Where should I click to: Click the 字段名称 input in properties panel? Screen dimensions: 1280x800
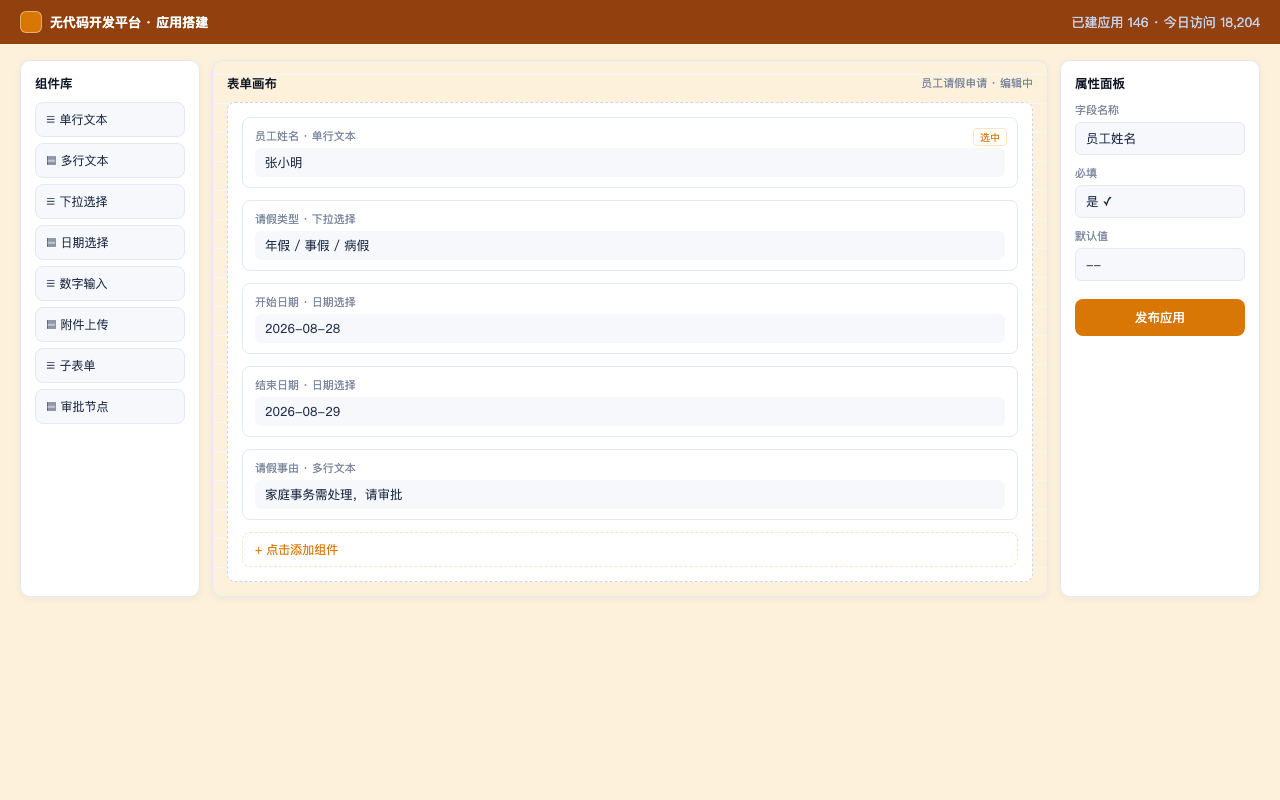pyautogui.click(x=1160, y=139)
